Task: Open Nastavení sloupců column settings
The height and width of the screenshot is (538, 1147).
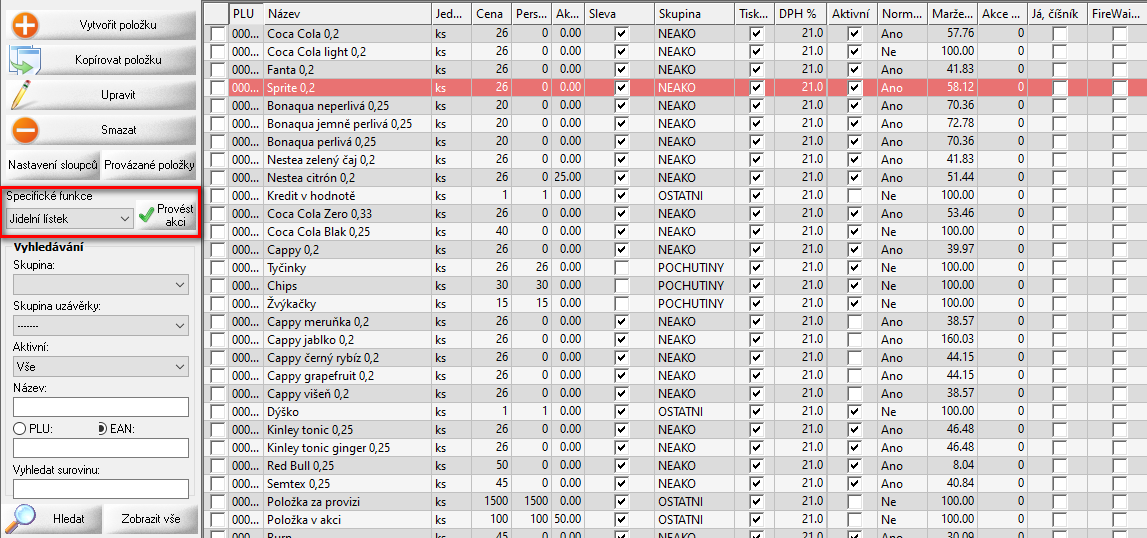Action: point(52,165)
